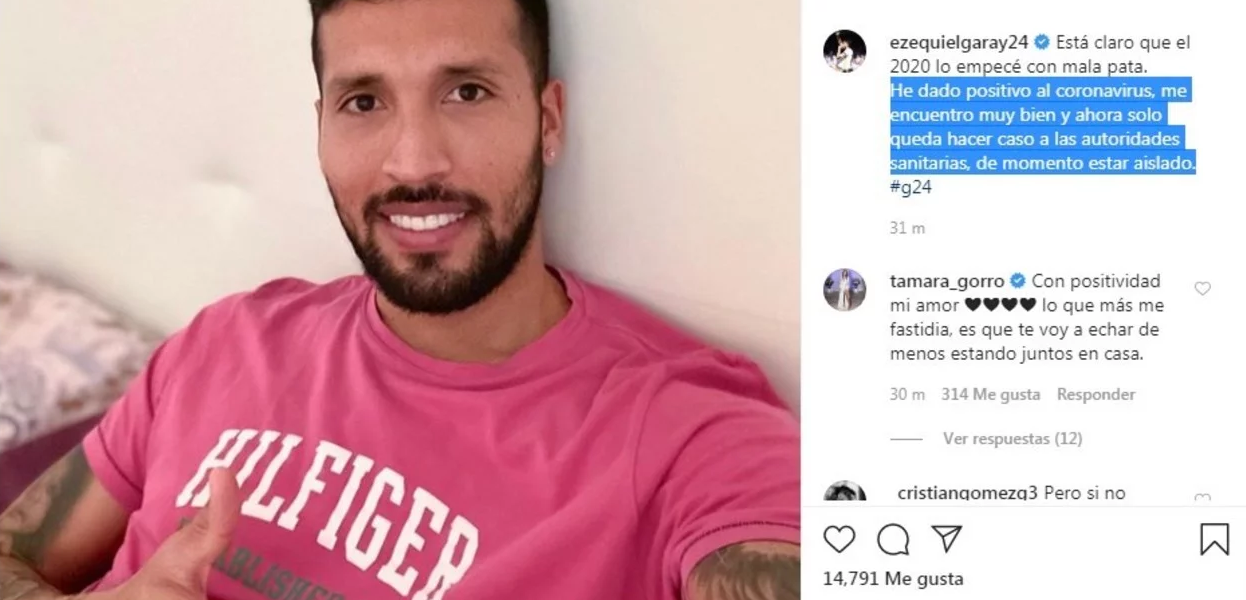Open cristiangomezg3's avatar picture

click(844, 492)
